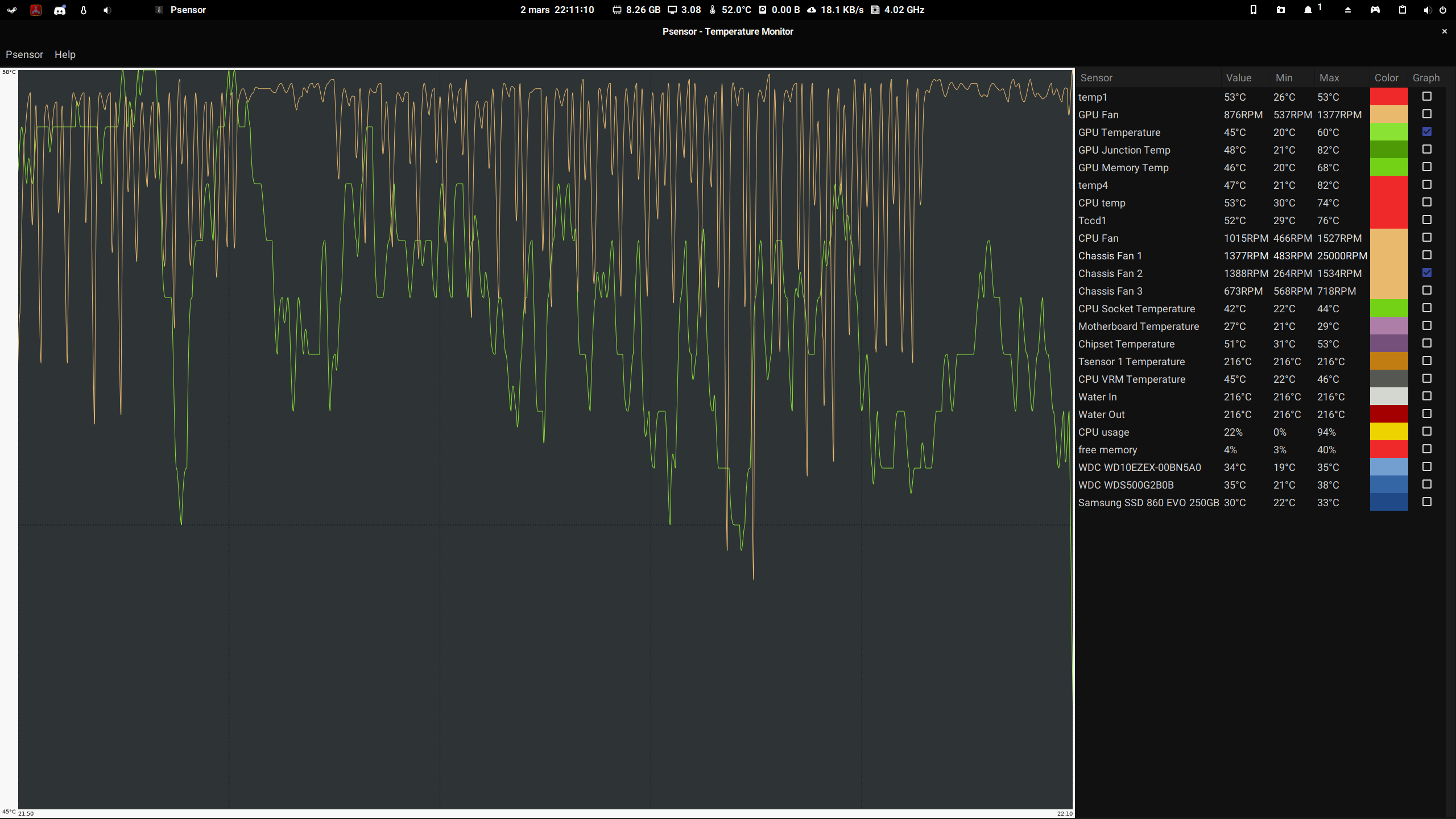
Task: Open the notification bell indicator
Action: point(1308,10)
